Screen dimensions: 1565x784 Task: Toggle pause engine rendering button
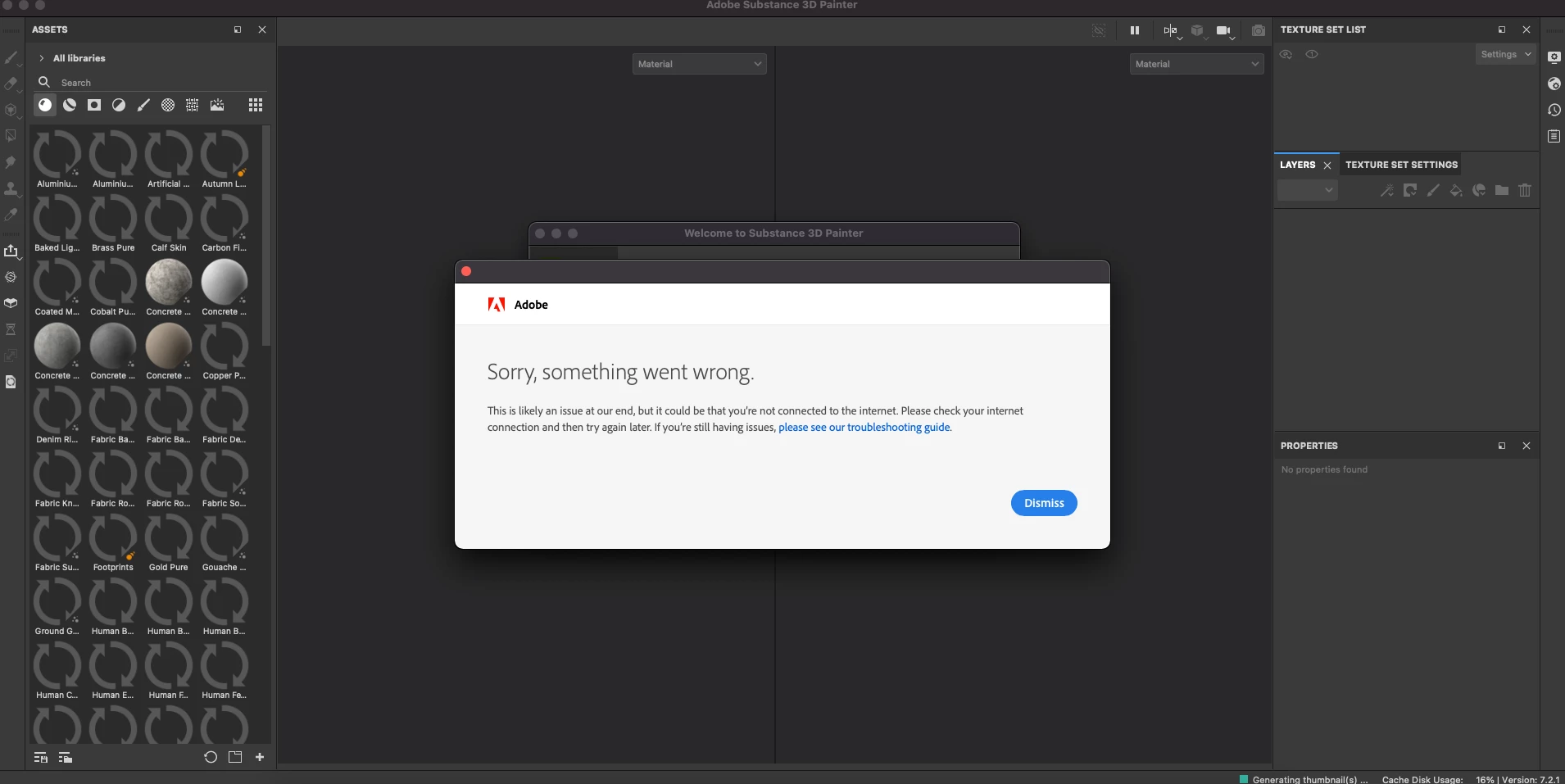[1135, 30]
